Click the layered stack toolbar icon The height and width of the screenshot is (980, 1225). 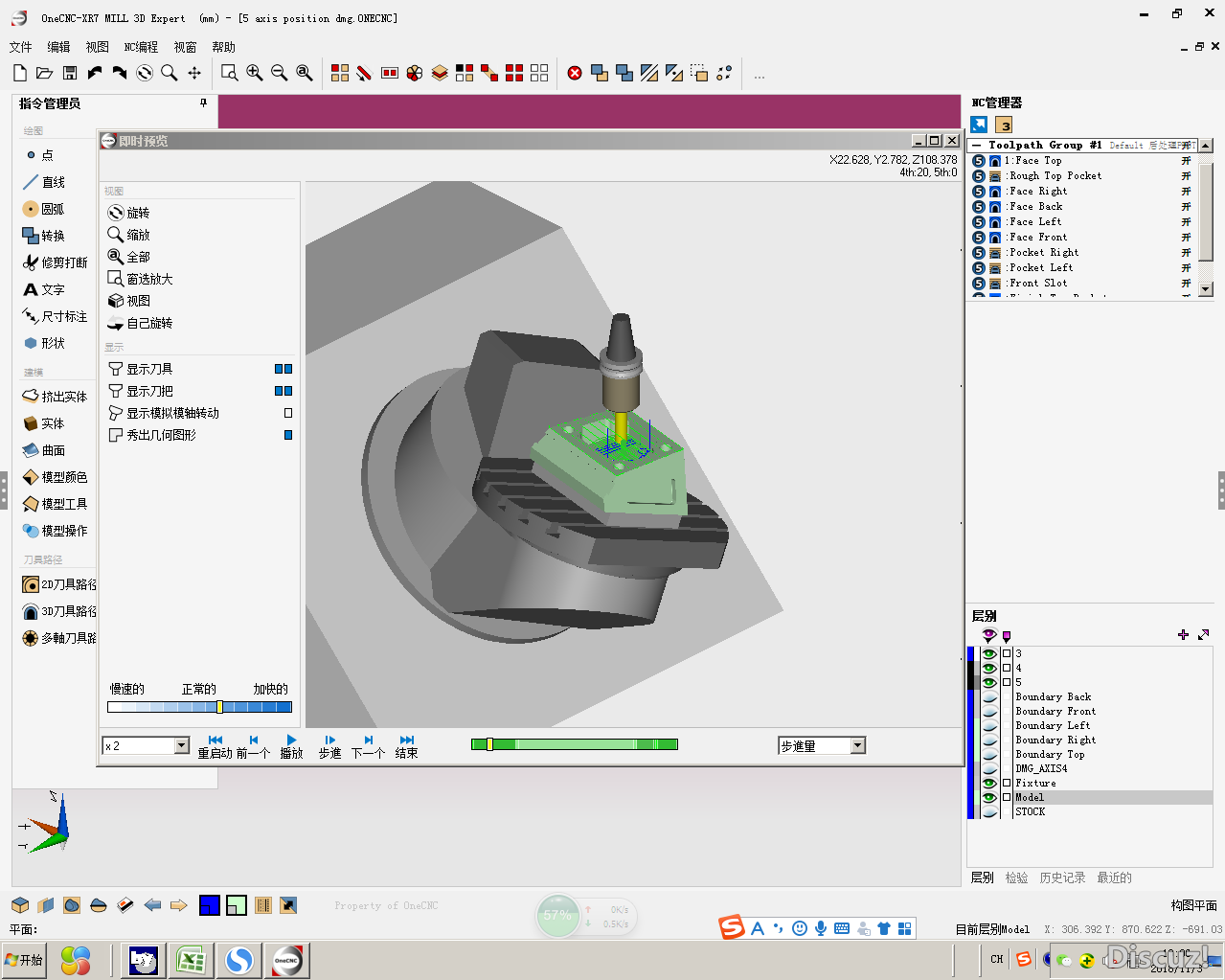(x=440, y=73)
